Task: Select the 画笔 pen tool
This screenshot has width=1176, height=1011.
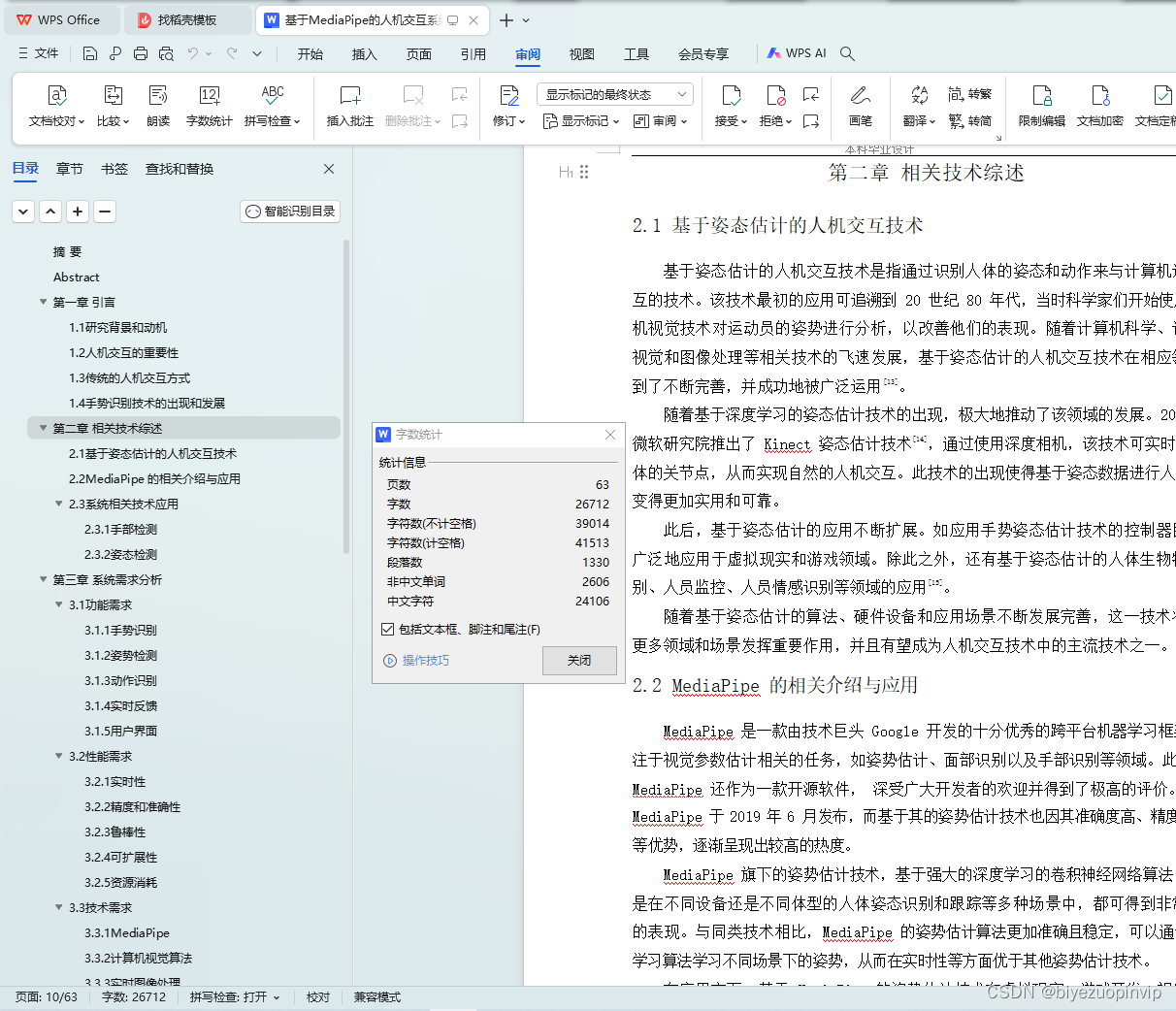Action: coord(861,106)
